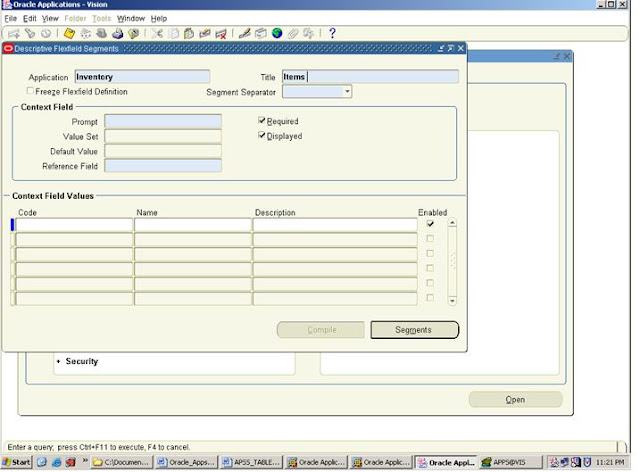
Task: Open the Folder menu
Action: (x=75, y=18)
